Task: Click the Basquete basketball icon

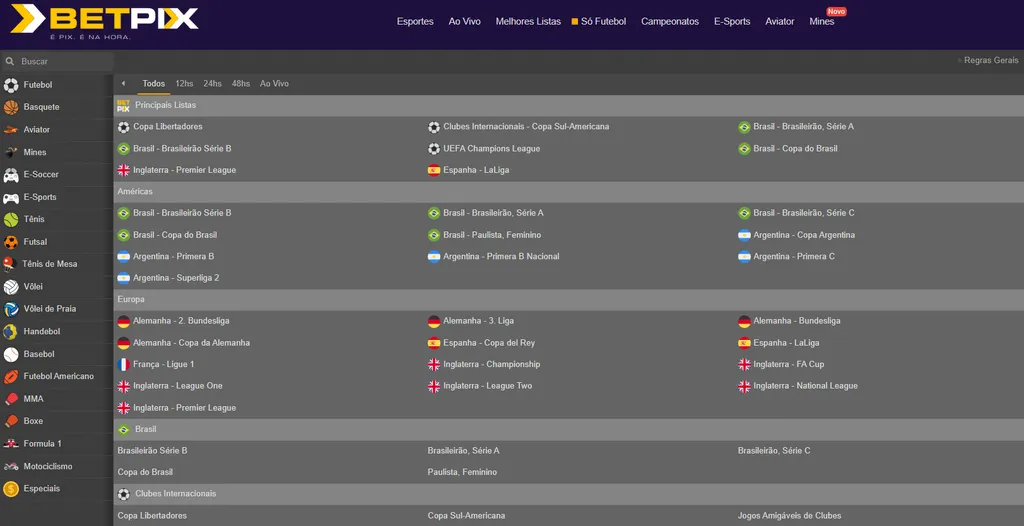Action: [x=11, y=107]
